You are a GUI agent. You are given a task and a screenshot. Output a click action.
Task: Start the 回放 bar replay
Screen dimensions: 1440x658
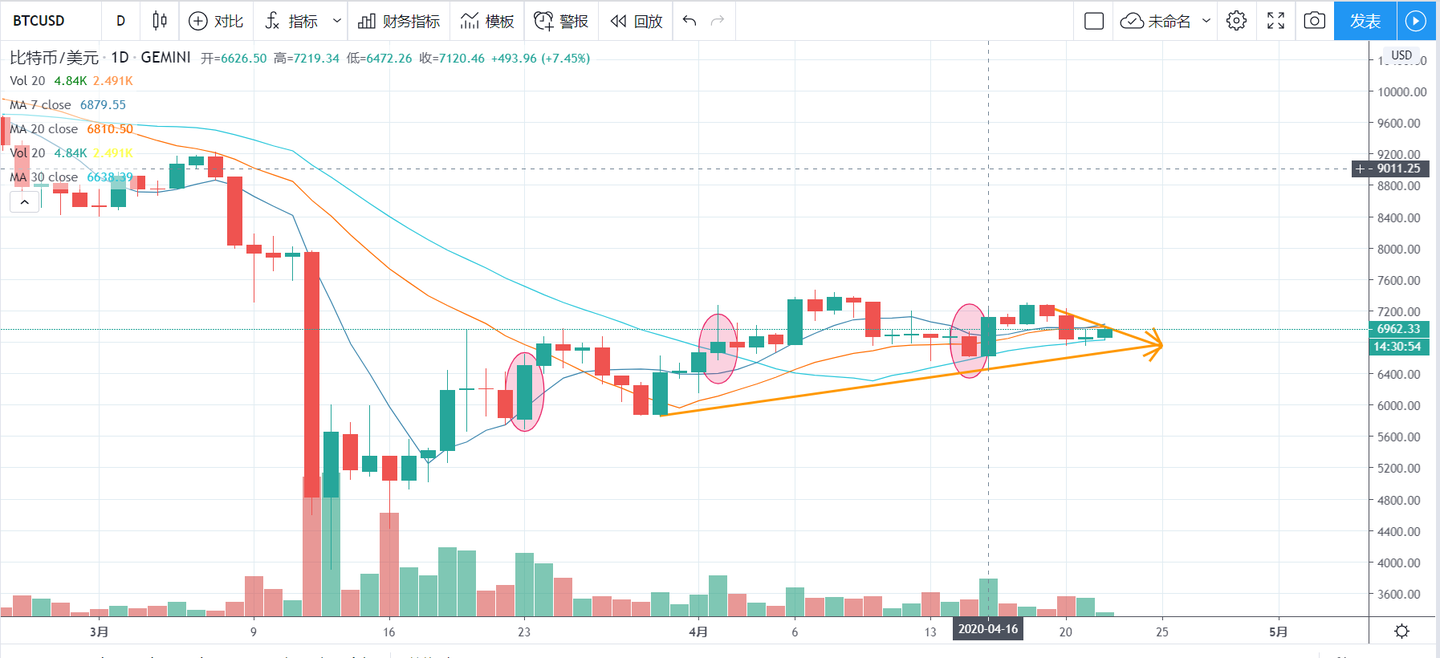pyautogui.click(x=636, y=21)
